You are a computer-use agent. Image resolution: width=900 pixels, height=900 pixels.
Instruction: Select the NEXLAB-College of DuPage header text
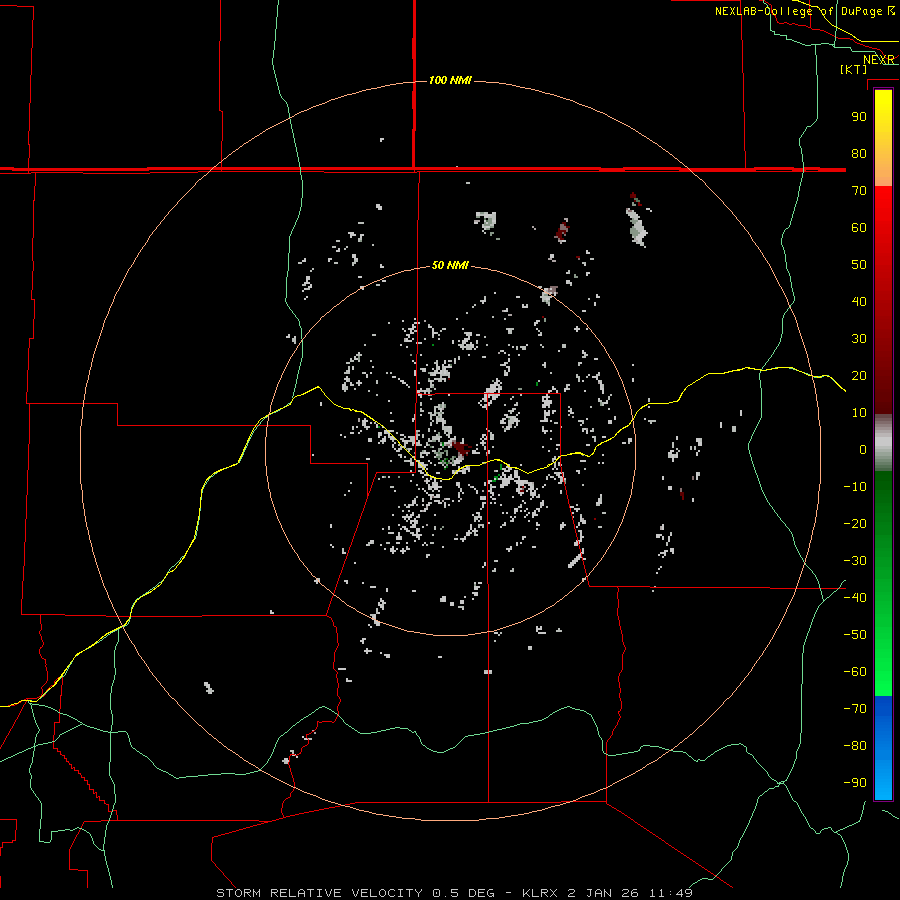[800, 11]
